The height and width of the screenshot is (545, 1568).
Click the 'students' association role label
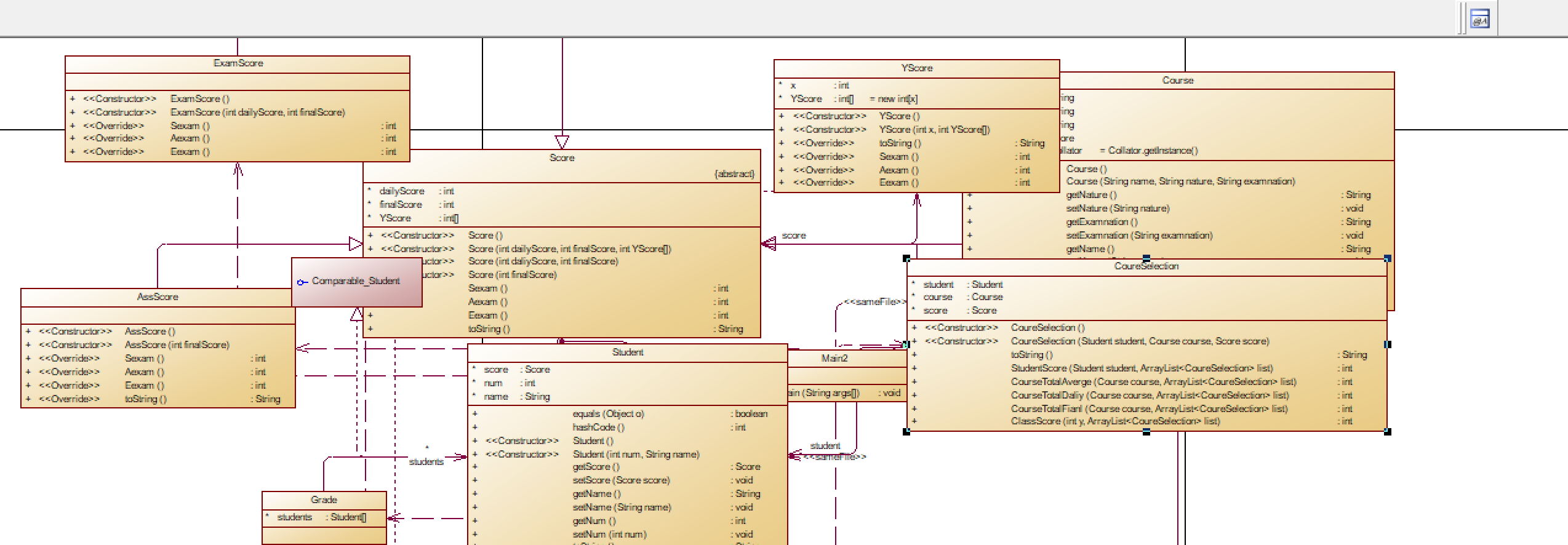coord(426,462)
